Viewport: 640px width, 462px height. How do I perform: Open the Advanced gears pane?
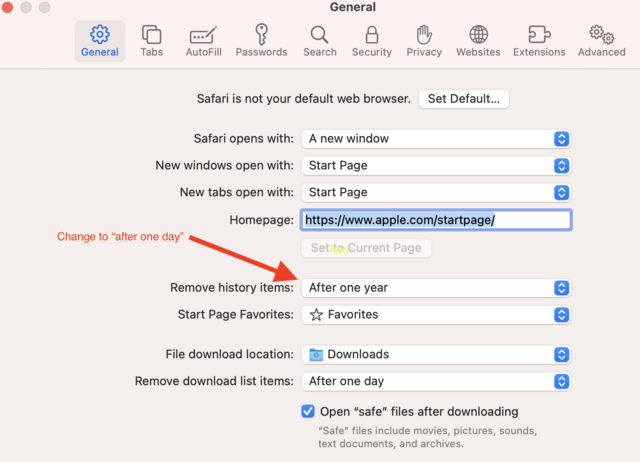click(x=601, y=40)
